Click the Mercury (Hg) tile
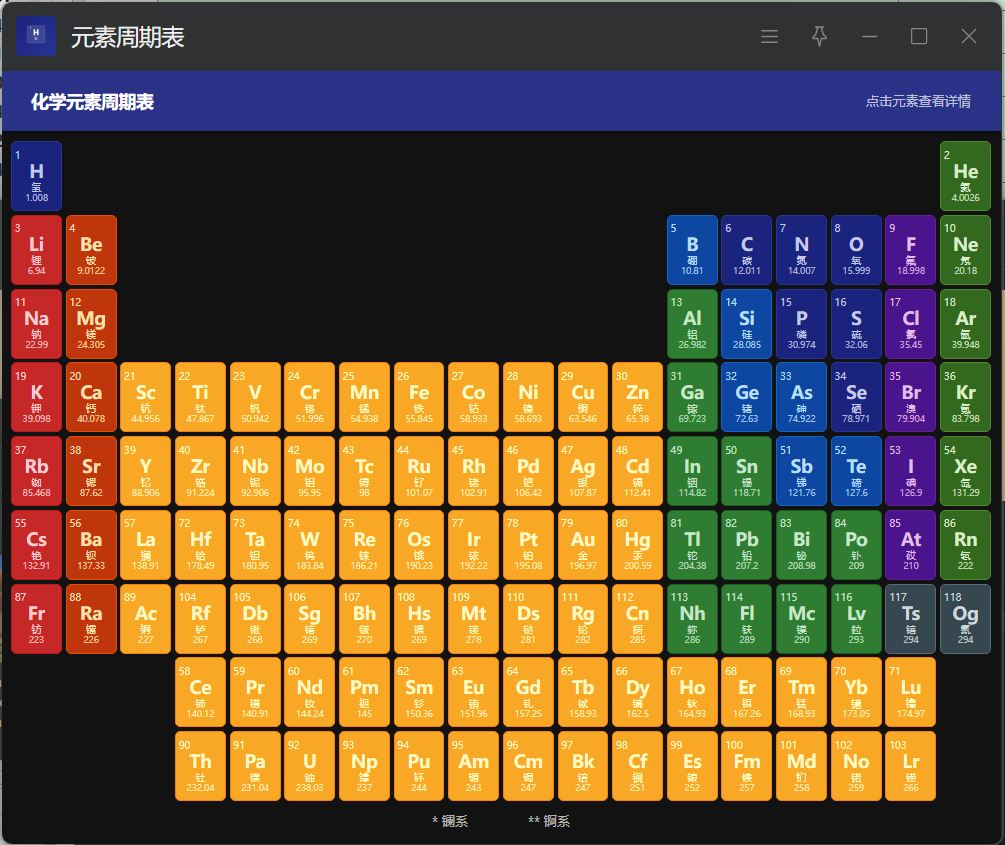This screenshot has width=1005, height=845. click(637, 545)
